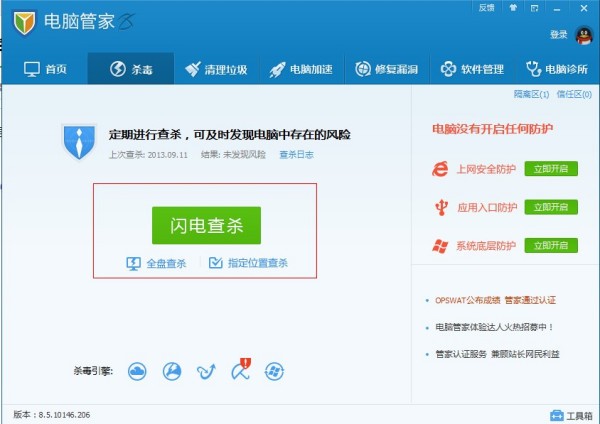Image resolution: width=600 pixels, height=424 pixels.
Task: Close the 电脑管家 window
Action: [584, 8]
